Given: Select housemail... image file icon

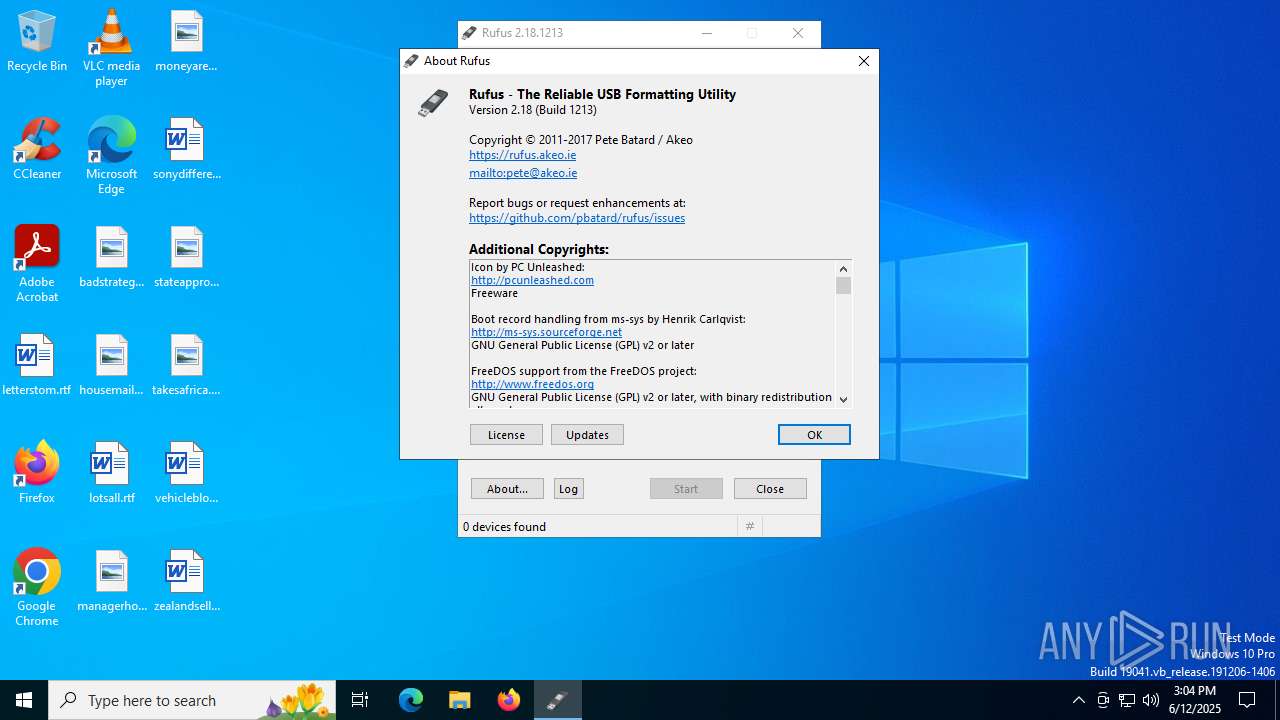Looking at the screenshot, I should [111, 366].
